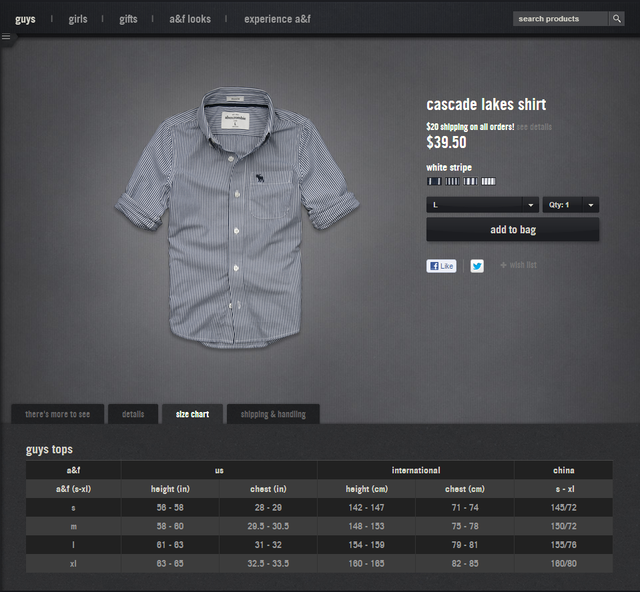Add item to wish list
The width and height of the screenshot is (640, 592).
[x=518, y=266]
